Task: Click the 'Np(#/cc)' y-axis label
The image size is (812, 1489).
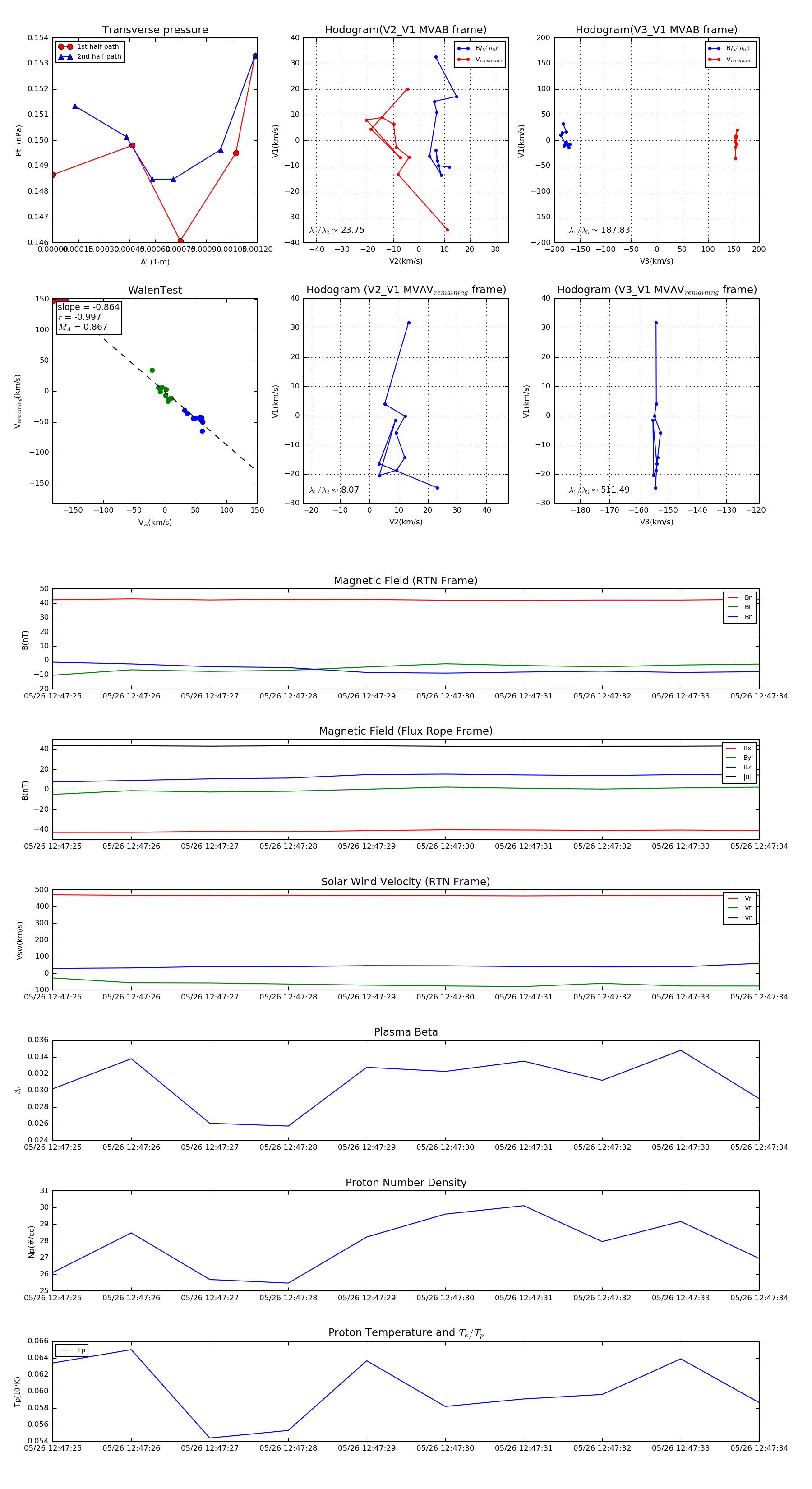Action: pos(31,1242)
